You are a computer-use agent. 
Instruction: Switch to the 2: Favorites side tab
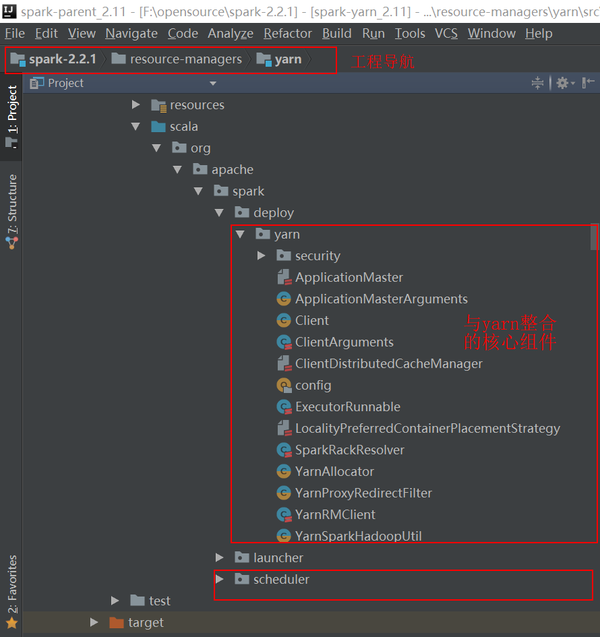click(x=12, y=591)
